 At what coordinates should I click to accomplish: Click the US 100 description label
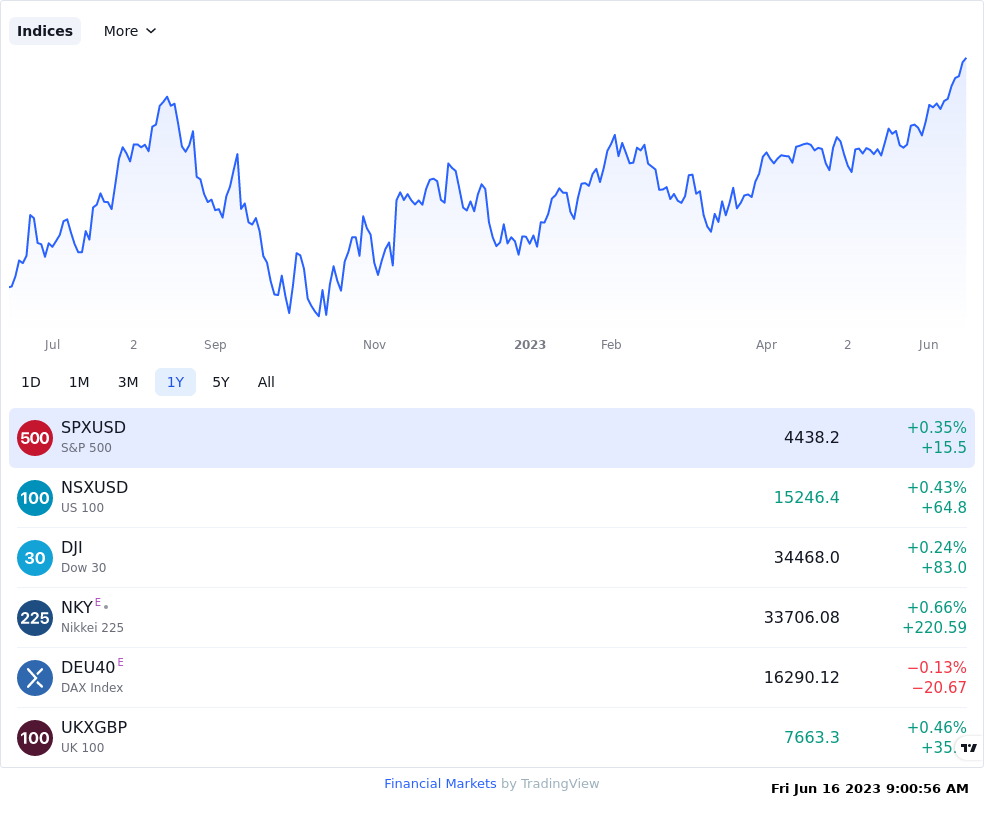coord(82,508)
